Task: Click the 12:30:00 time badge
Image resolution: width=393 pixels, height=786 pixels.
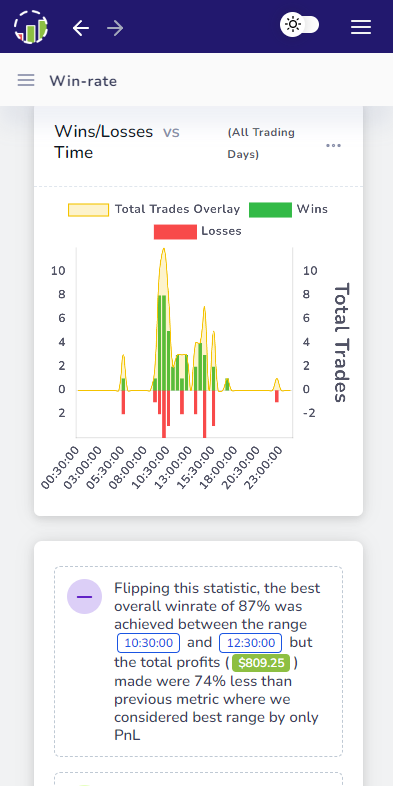Action: pyautogui.click(x=251, y=643)
